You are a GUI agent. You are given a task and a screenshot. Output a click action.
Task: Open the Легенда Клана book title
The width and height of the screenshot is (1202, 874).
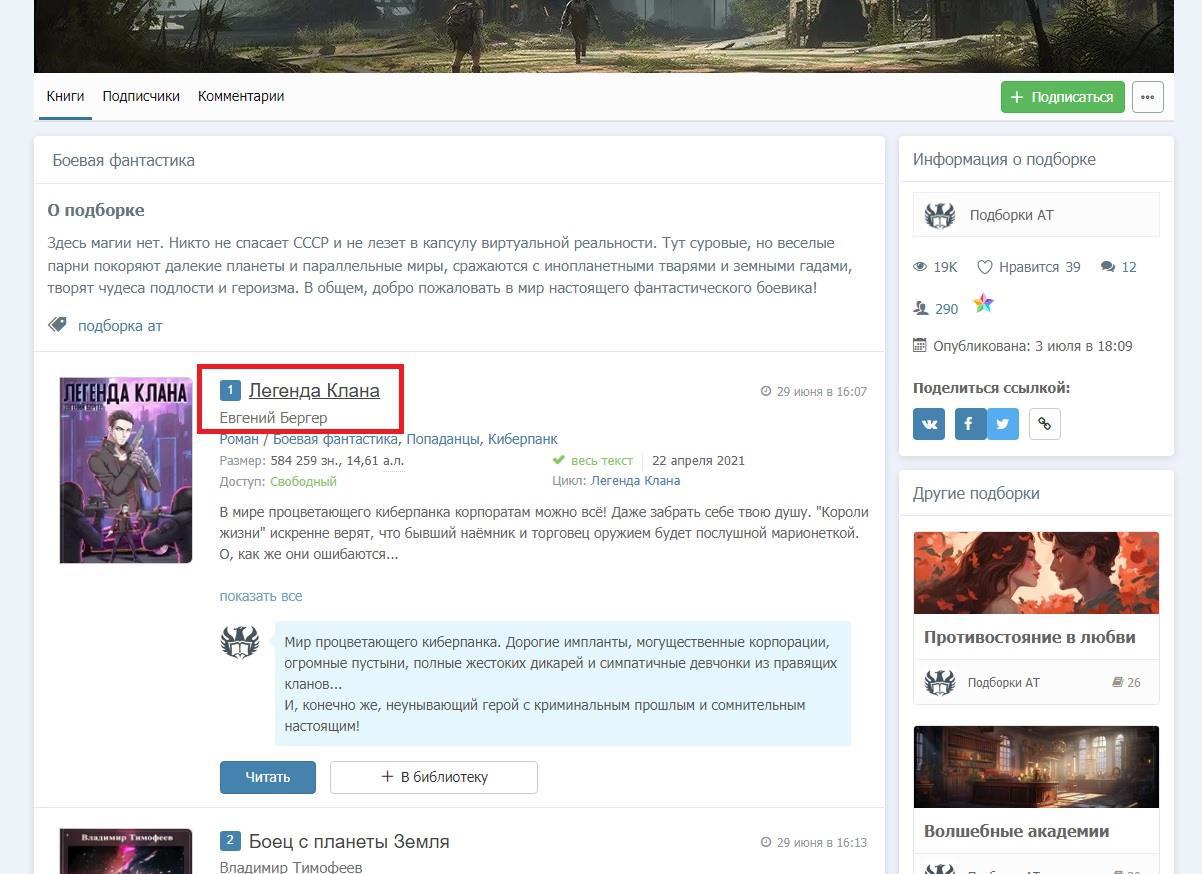pyautogui.click(x=314, y=390)
